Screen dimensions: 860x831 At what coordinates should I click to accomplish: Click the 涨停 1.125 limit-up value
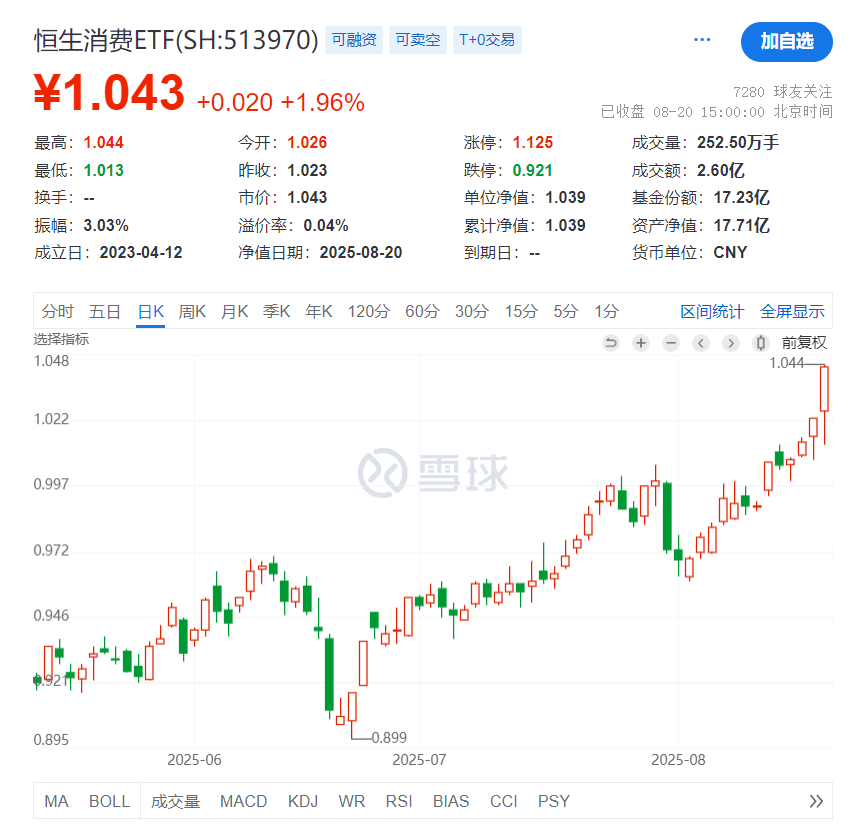click(533, 143)
